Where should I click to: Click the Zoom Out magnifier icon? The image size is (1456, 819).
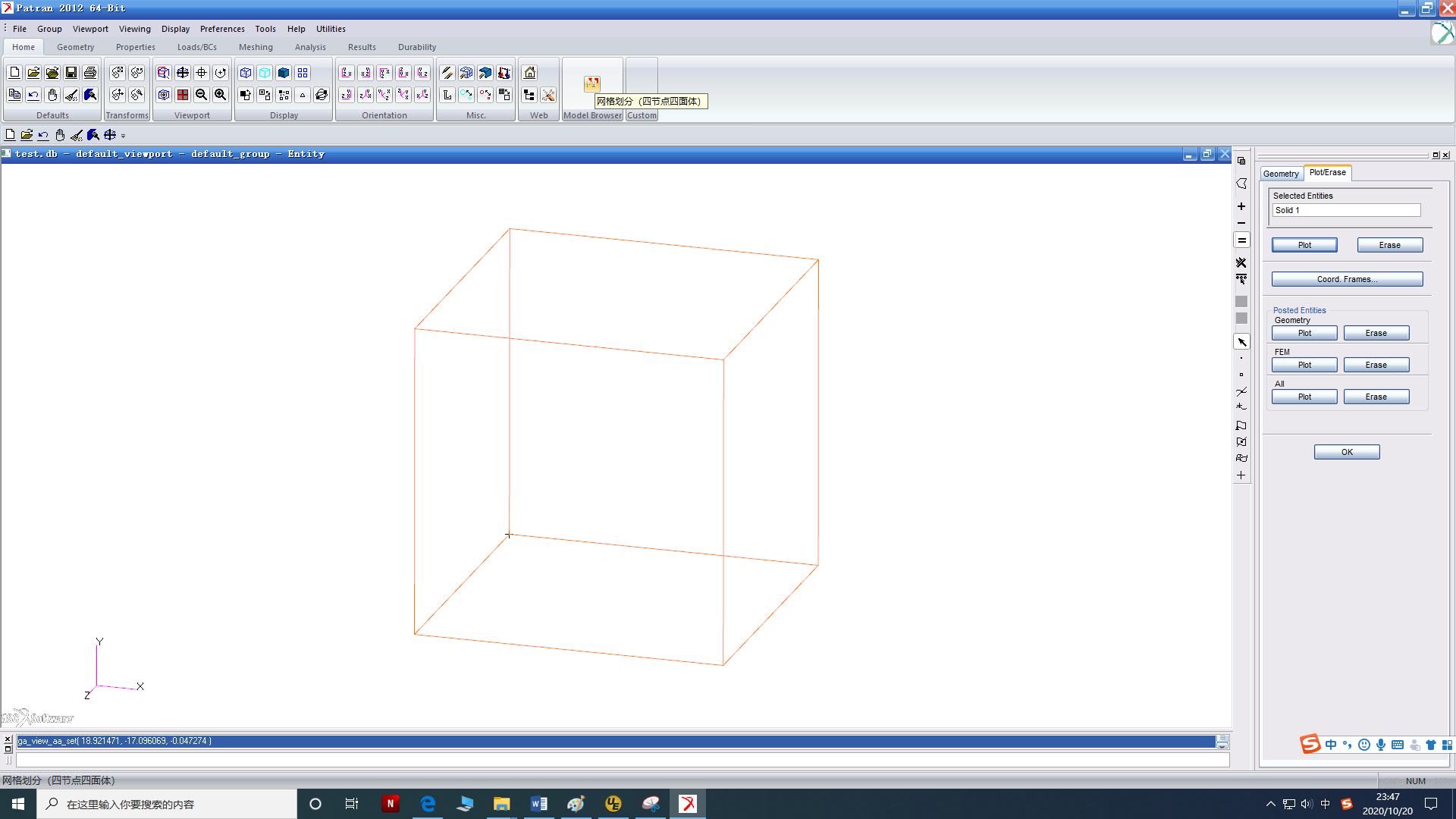[x=202, y=95]
